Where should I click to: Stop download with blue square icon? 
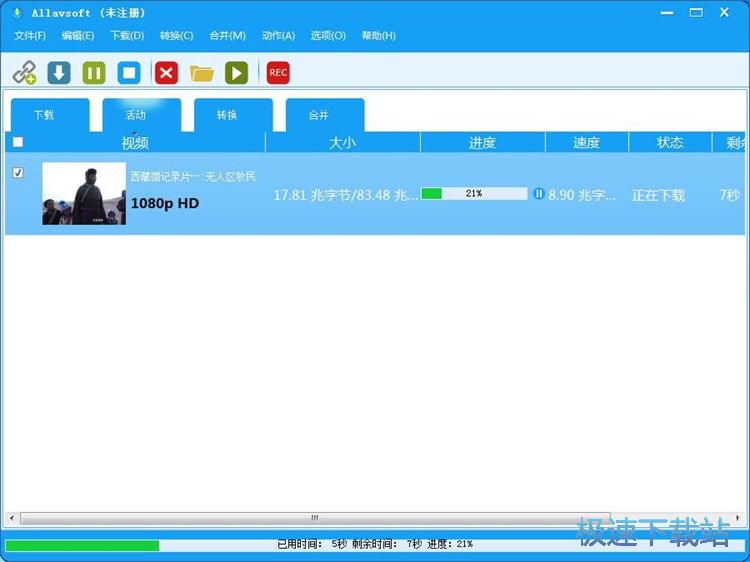(x=129, y=73)
